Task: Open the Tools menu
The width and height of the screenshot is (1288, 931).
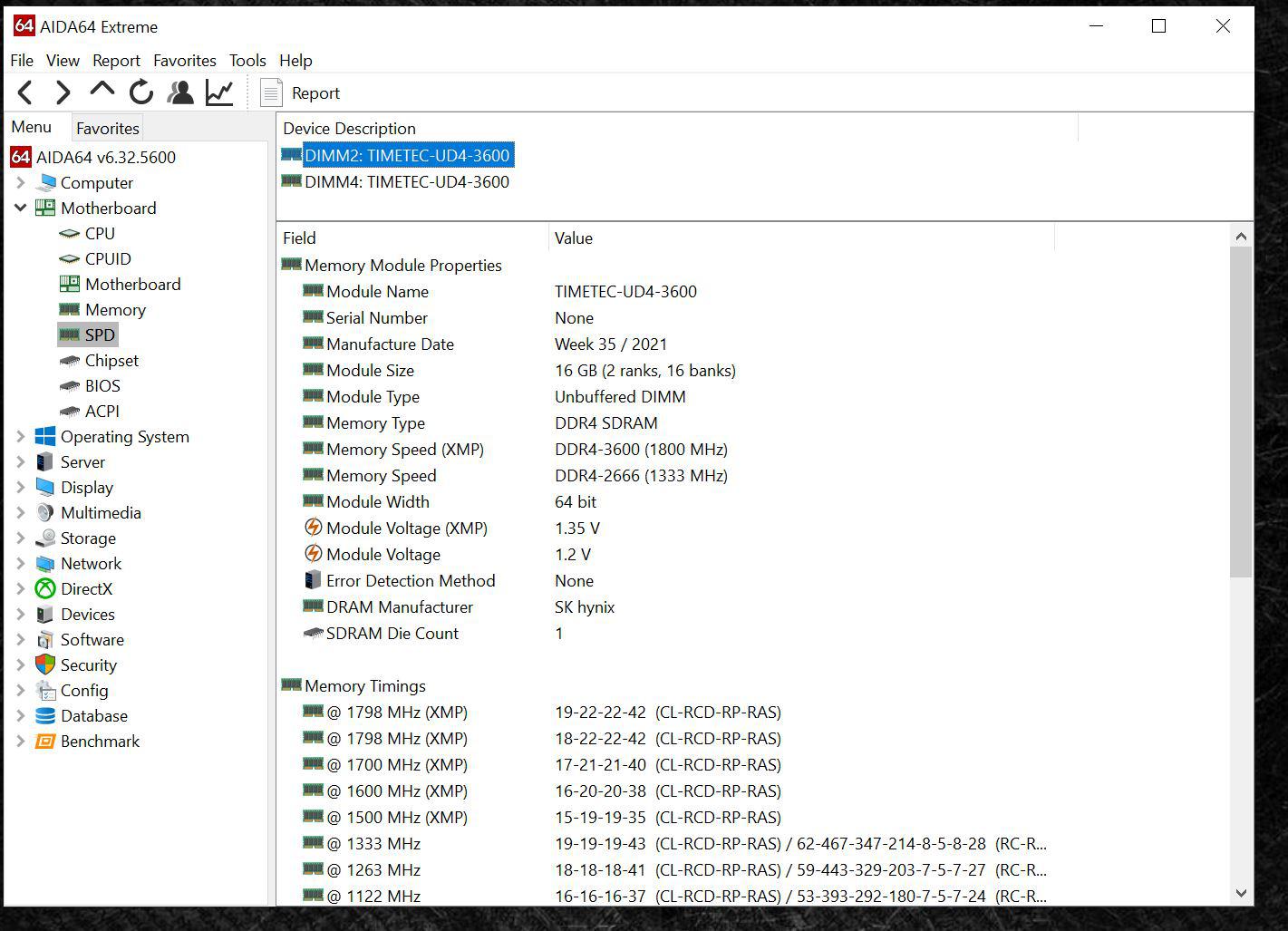Action: pos(247,61)
